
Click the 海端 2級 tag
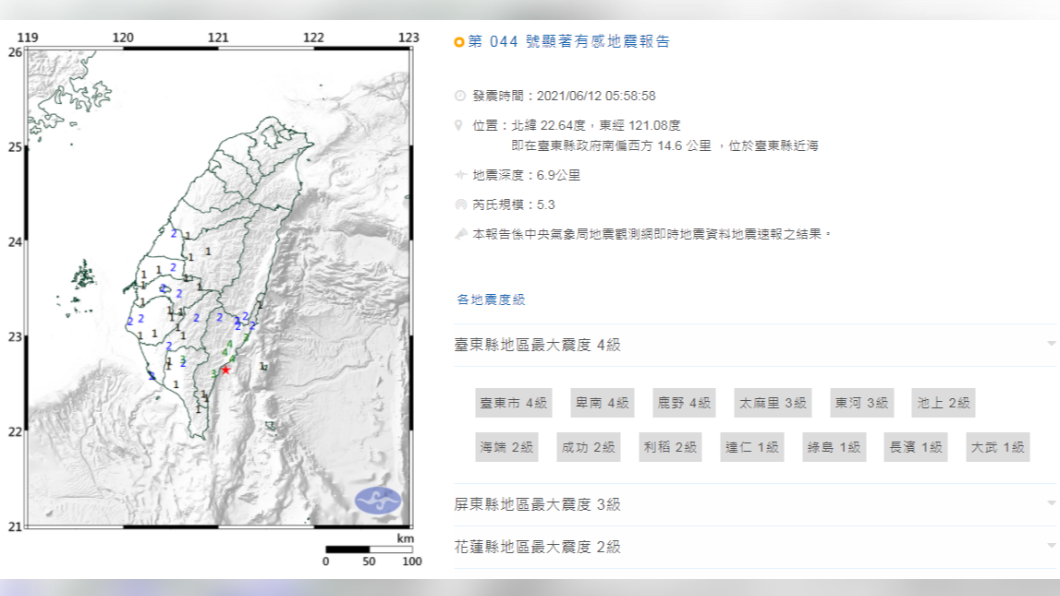506,447
